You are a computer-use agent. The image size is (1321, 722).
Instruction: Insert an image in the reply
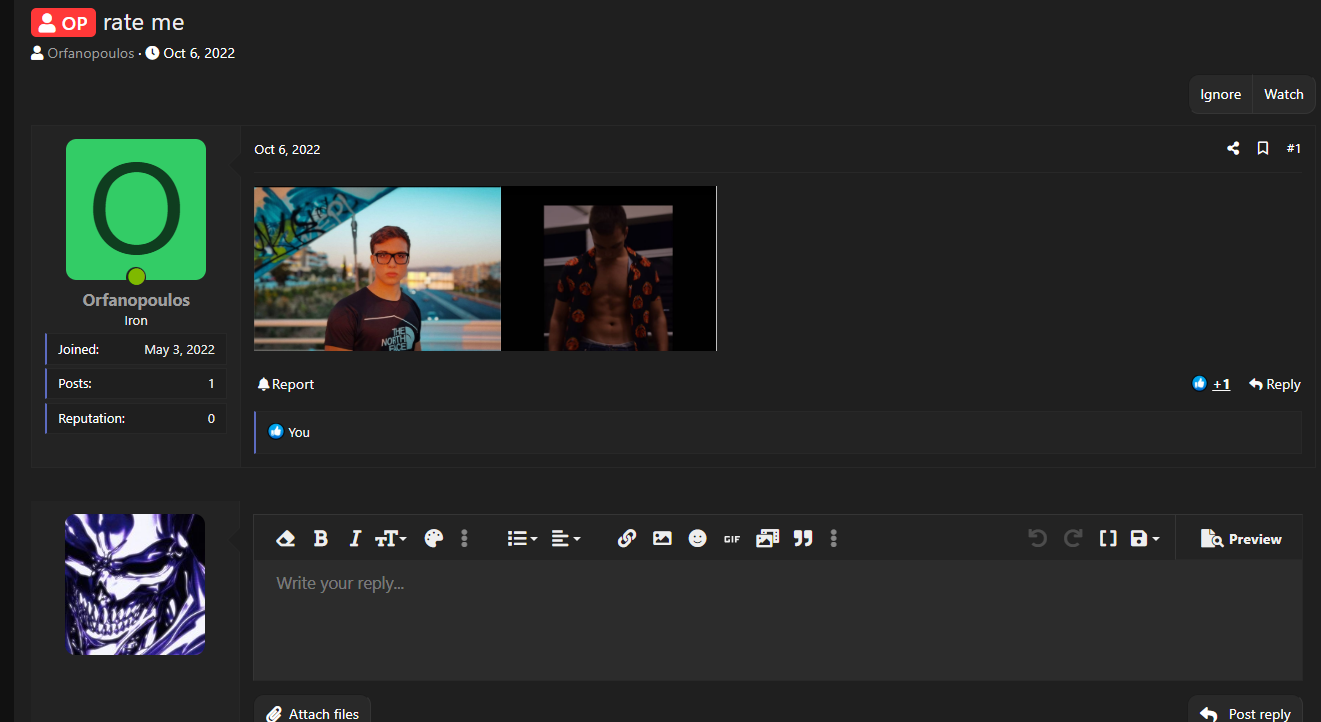coord(662,539)
